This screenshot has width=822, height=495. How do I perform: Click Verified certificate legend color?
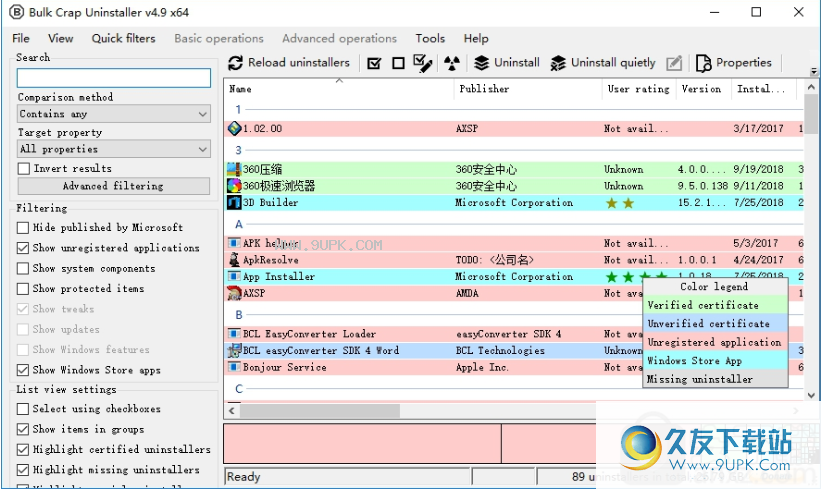coord(715,305)
